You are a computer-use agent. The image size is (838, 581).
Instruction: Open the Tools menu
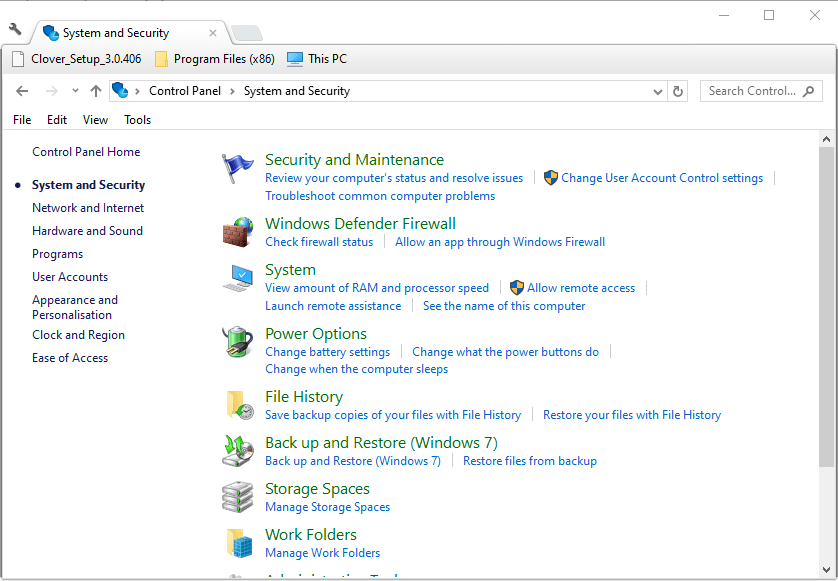point(137,120)
